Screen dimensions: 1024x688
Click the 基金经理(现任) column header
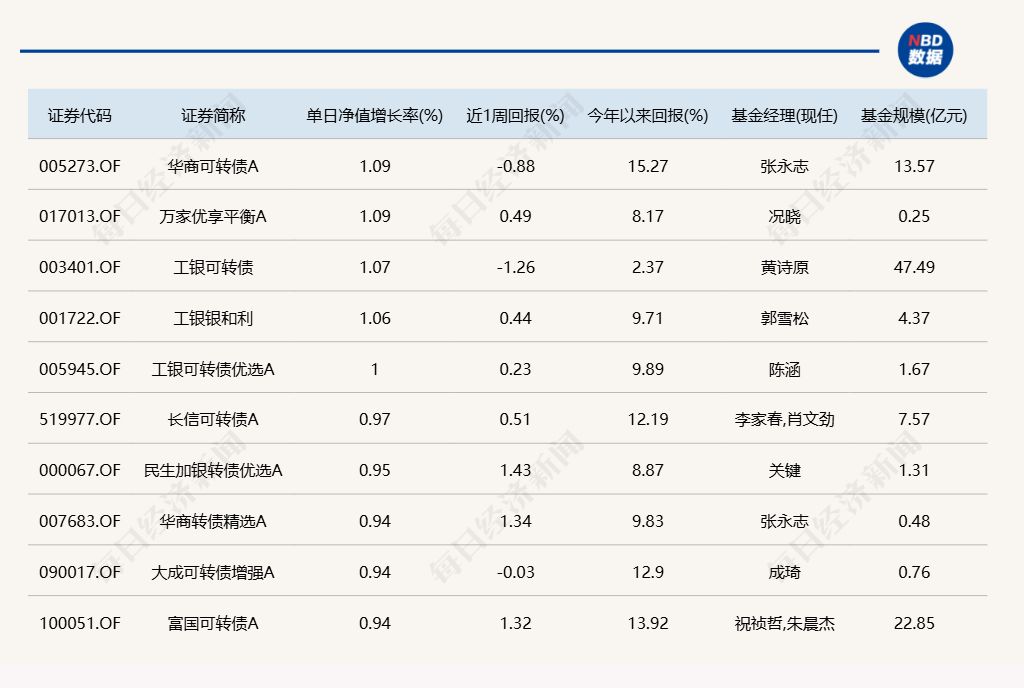point(784,115)
